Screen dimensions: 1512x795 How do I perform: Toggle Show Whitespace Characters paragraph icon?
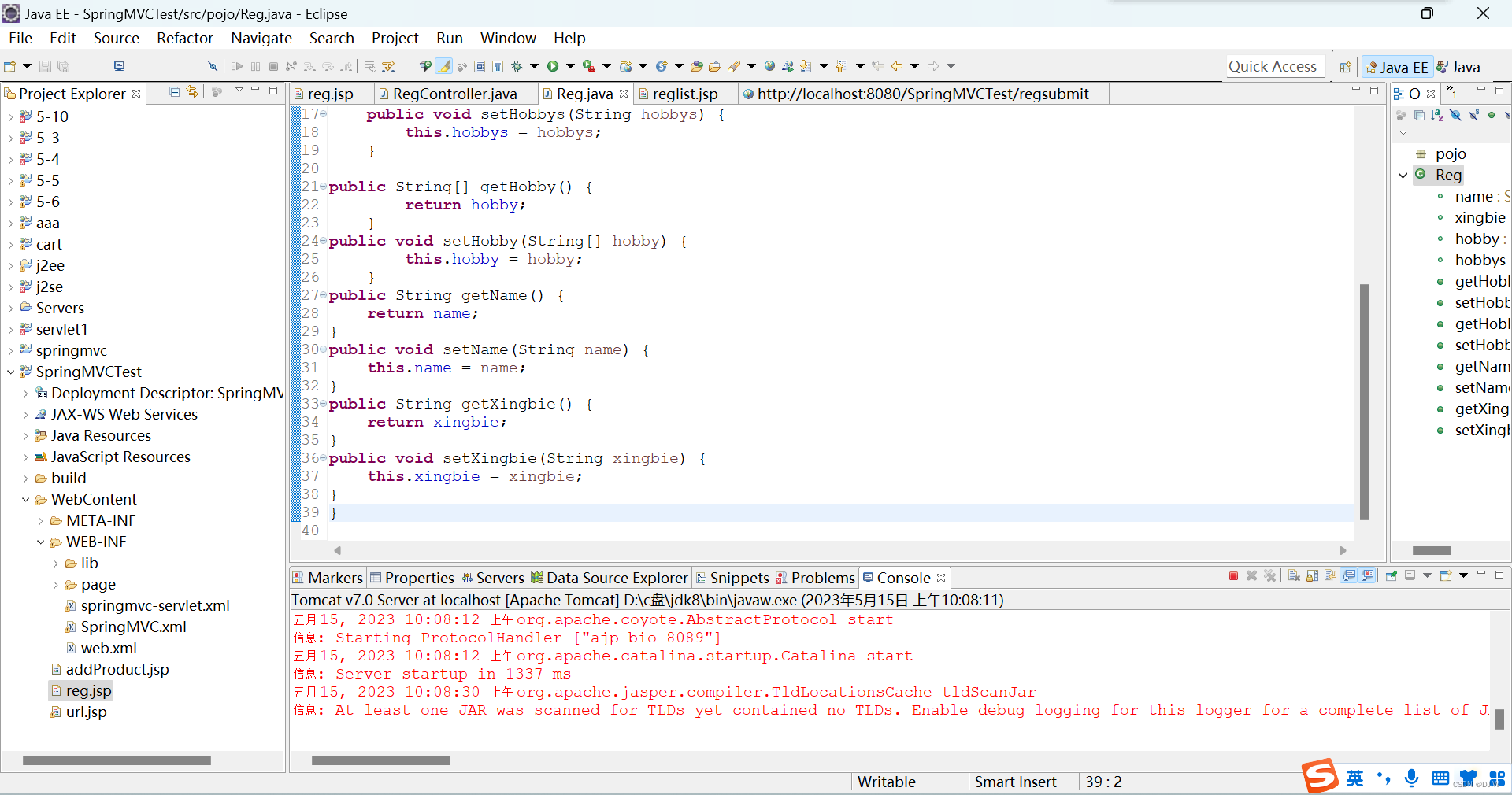(498, 67)
